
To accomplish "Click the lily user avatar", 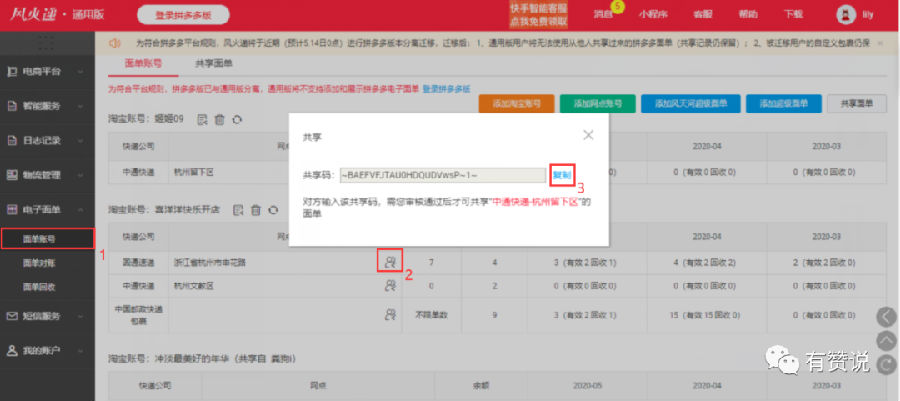I will (x=845, y=15).
